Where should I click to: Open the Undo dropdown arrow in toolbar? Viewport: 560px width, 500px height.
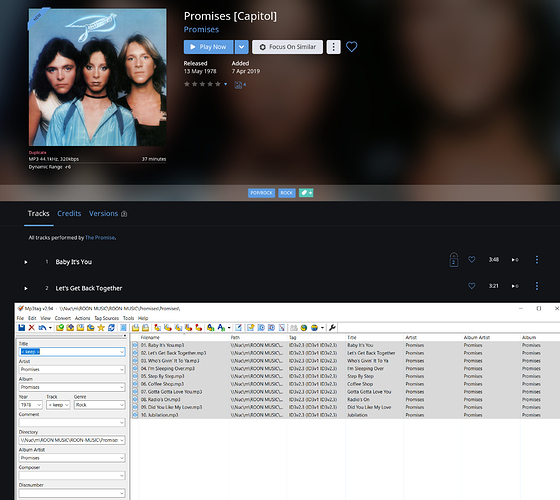[x=50, y=328]
